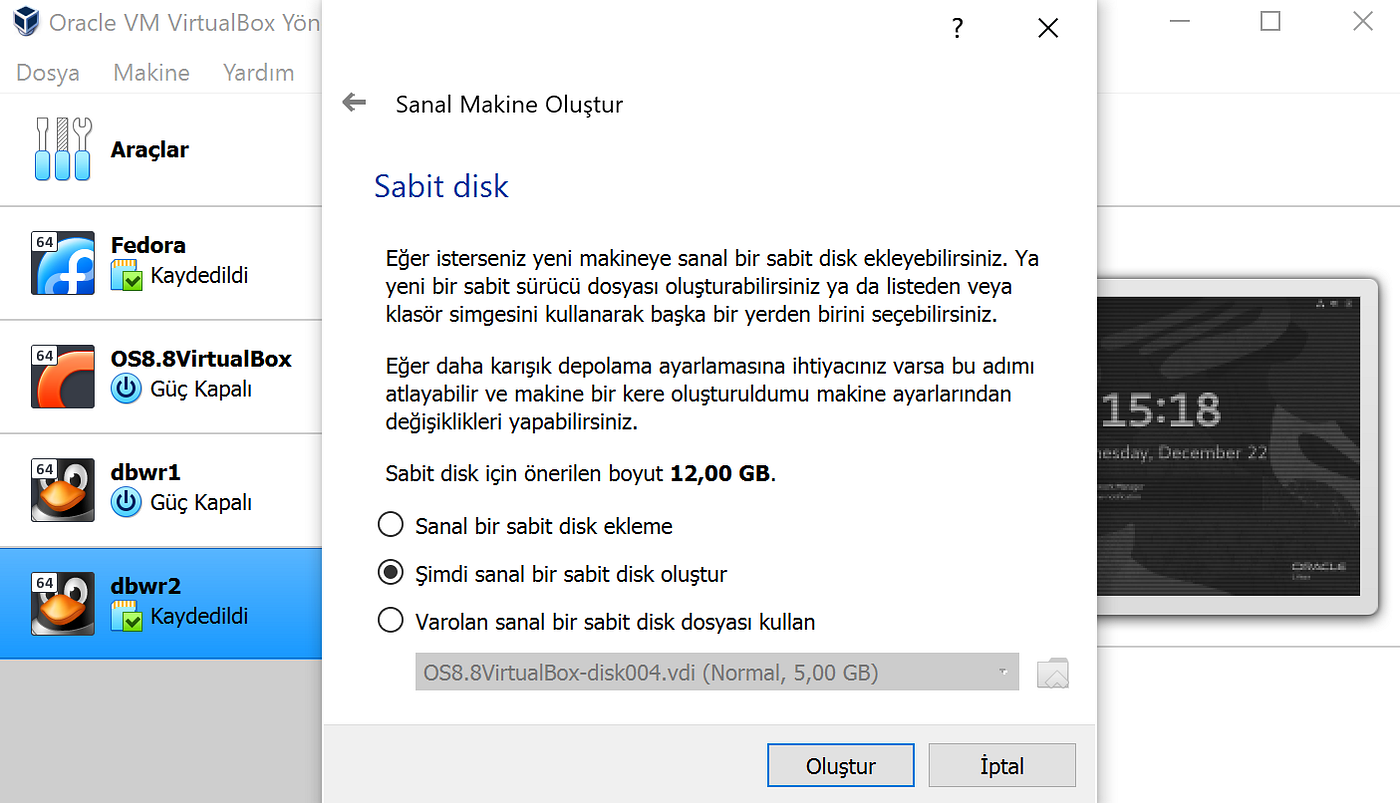Click dbwr2 saved state icon
The width and height of the screenshot is (1400, 803).
126,617
